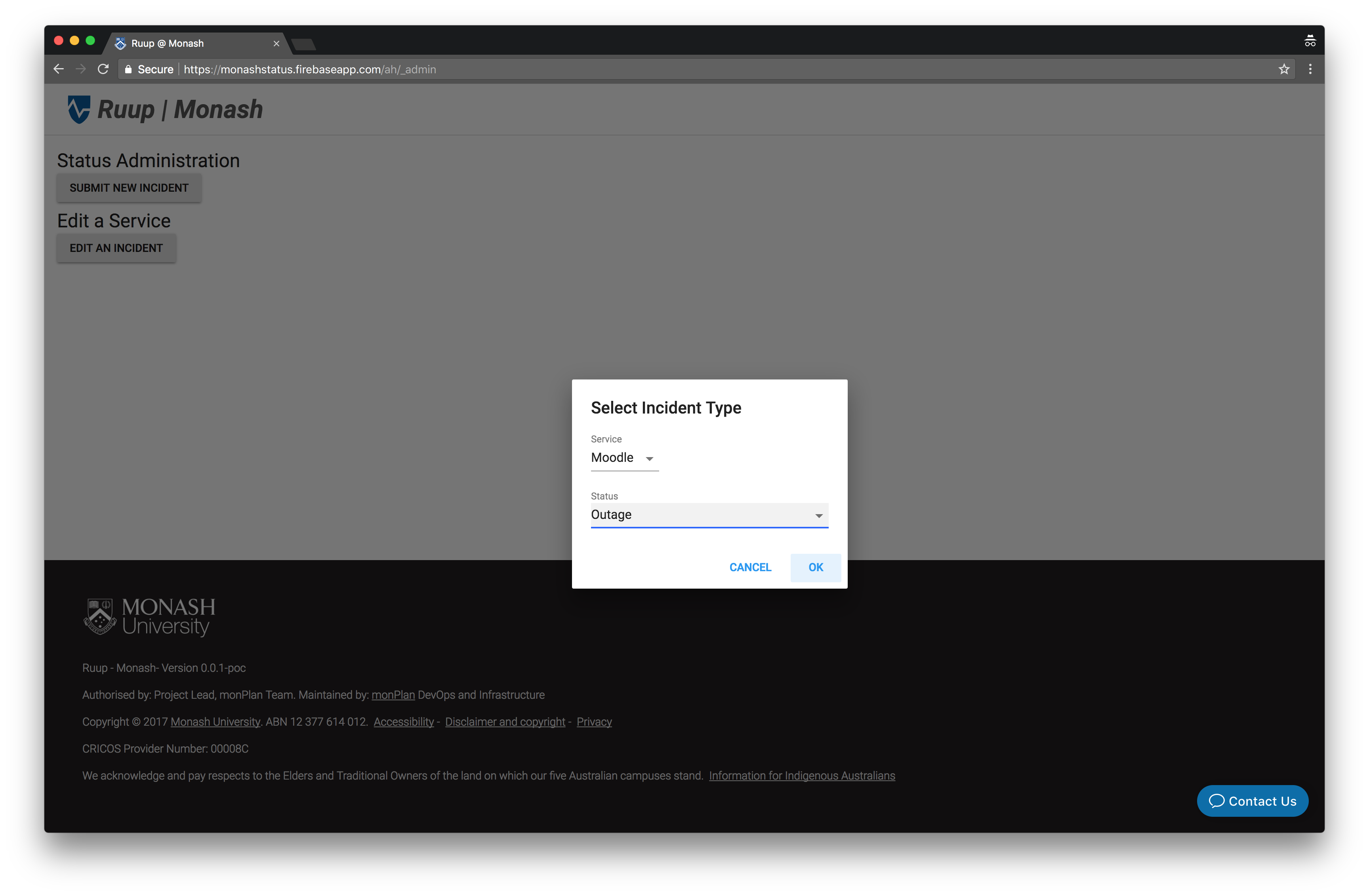This screenshot has height=896, width=1369.
Task: Open the Privacy footer link
Action: click(594, 722)
